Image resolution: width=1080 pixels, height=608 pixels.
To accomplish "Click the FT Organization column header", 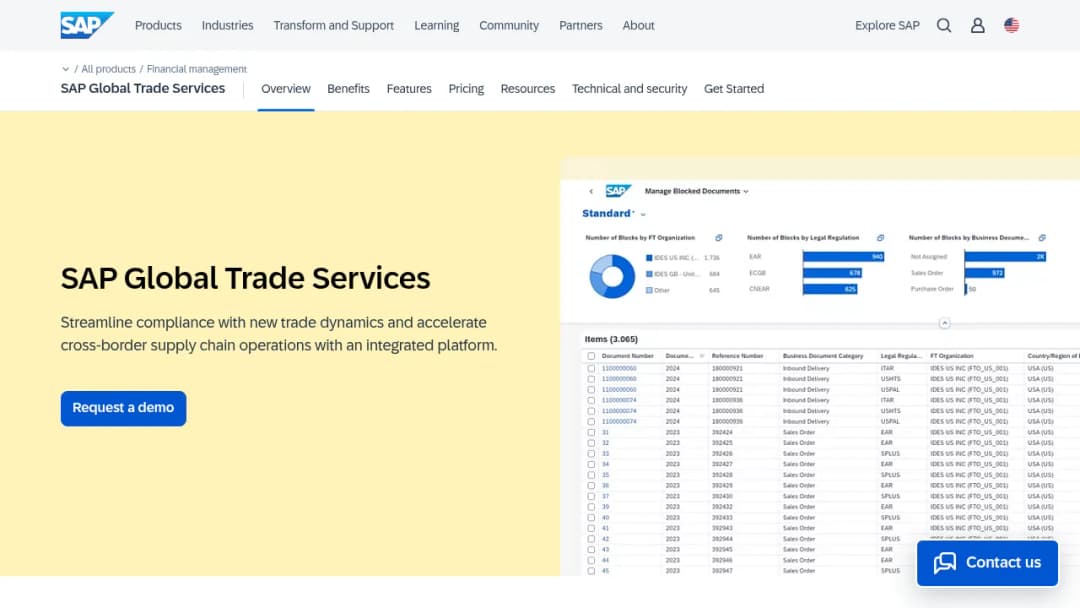I will click(x=951, y=356).
